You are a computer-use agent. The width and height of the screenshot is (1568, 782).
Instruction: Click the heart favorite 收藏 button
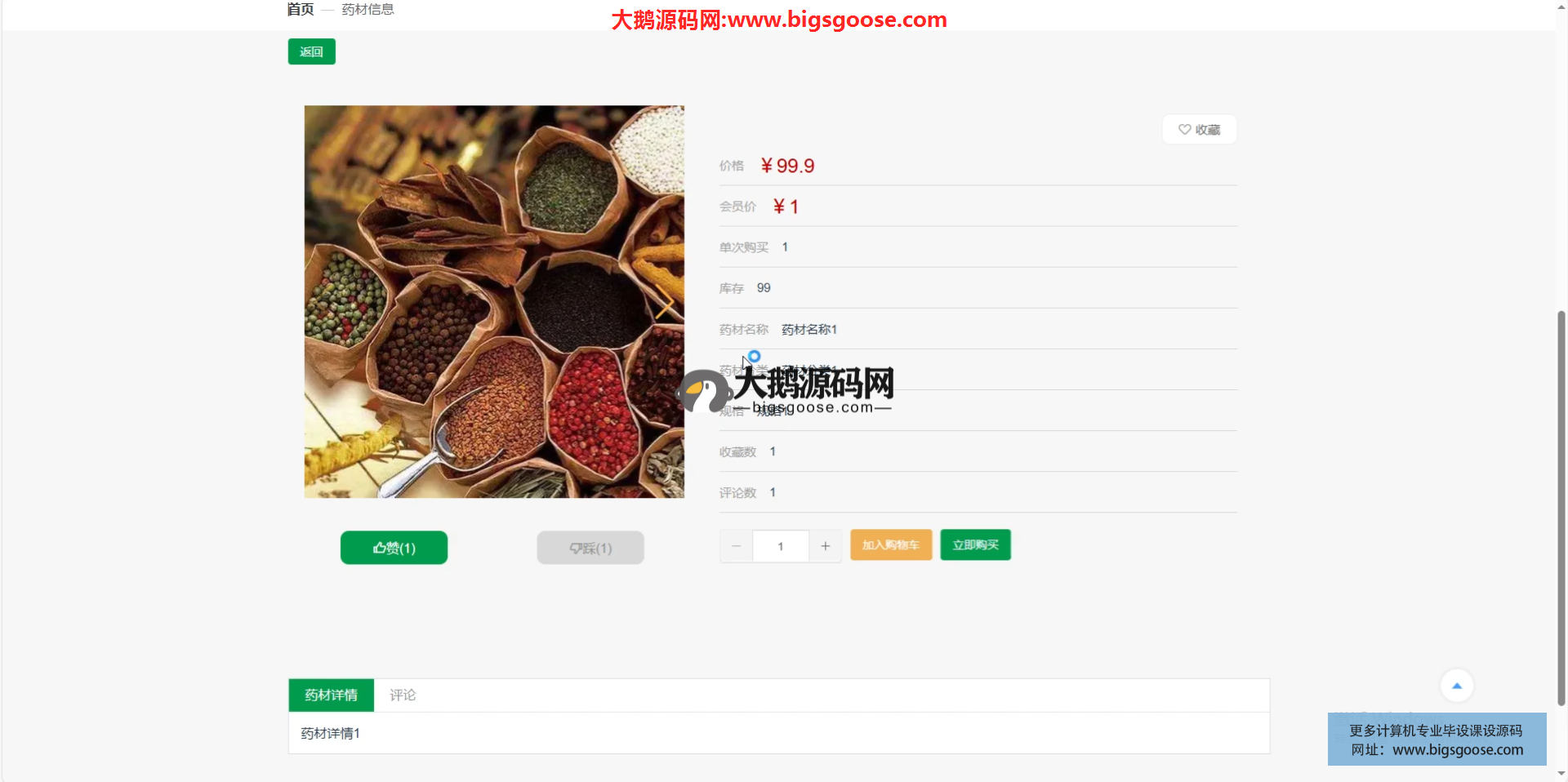point(1199,130)
